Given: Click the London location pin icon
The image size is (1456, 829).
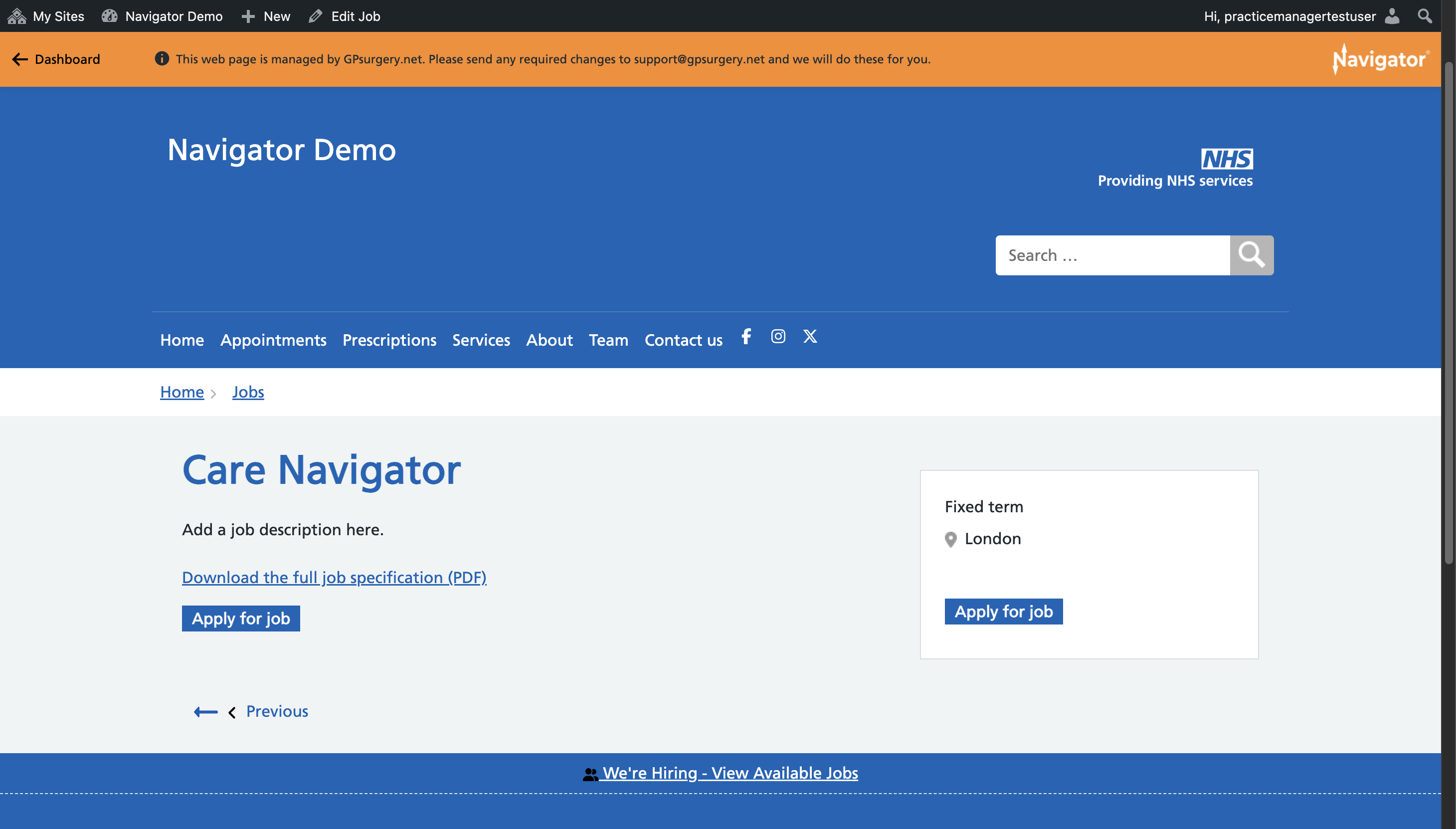Looking at the screenshot, I should (x=950, y=539).
